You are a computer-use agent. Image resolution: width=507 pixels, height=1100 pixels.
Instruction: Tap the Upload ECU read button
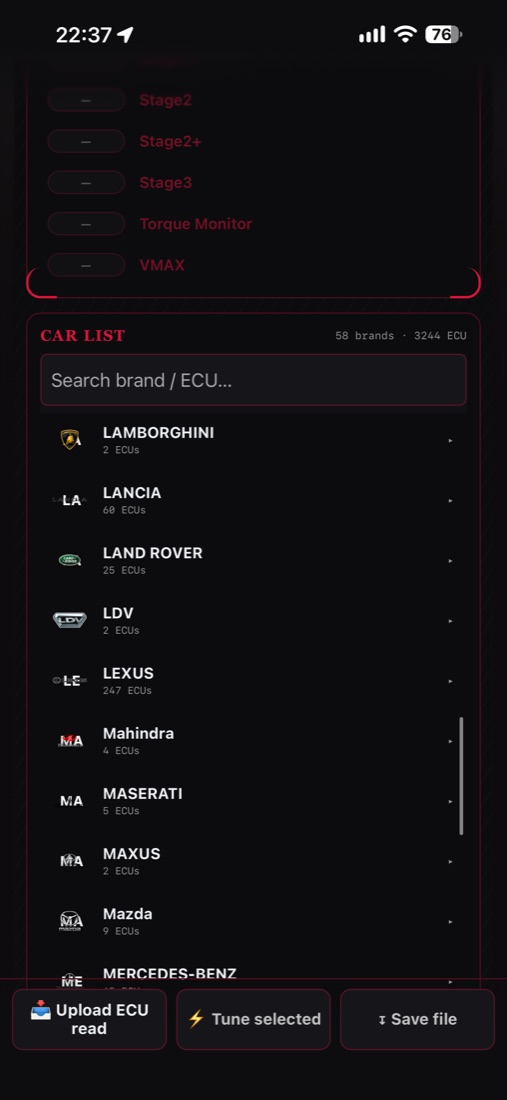coord(89,1019)
